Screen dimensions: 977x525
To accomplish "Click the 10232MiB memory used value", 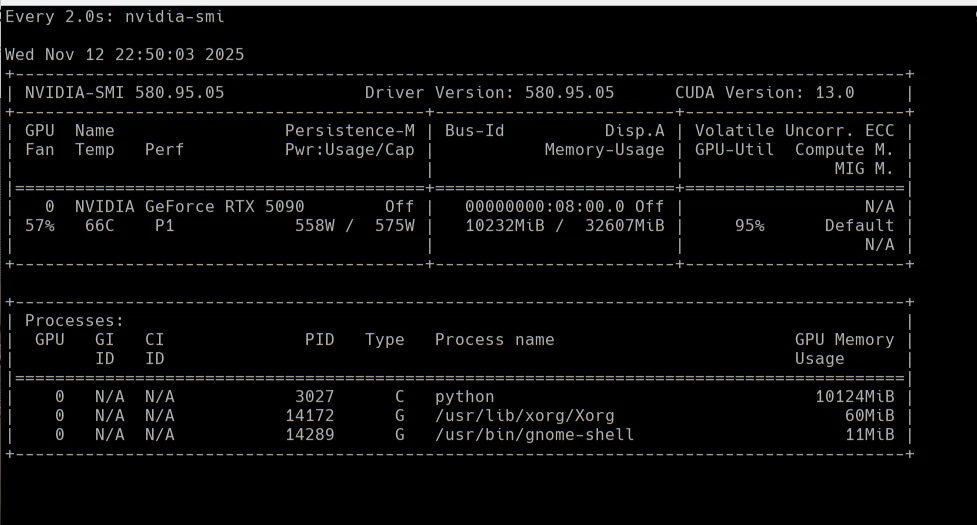I will click(504, 226).
